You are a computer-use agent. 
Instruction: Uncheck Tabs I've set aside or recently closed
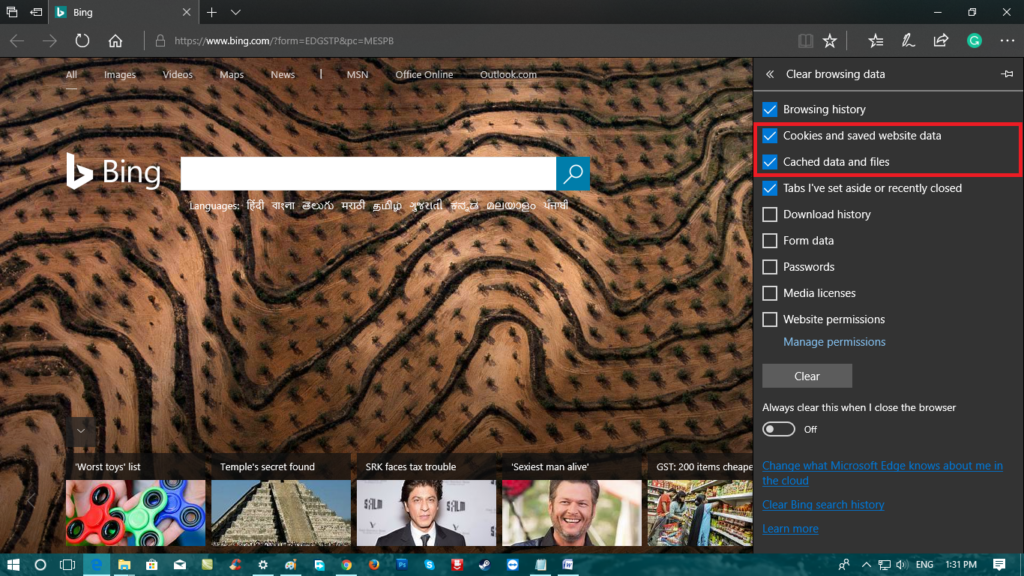point(770,188)
